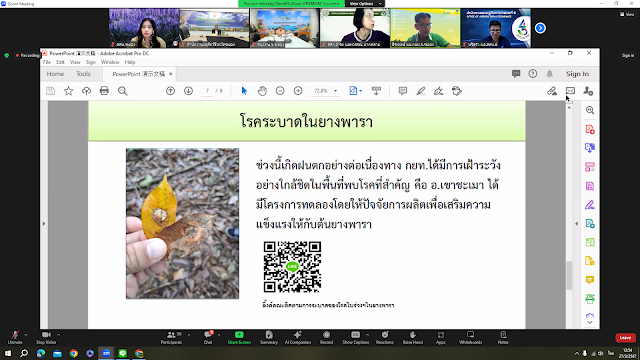Viewport: 640px width, 360px height.
Task: Open Zoom Reactions
Action: [385, 337]
